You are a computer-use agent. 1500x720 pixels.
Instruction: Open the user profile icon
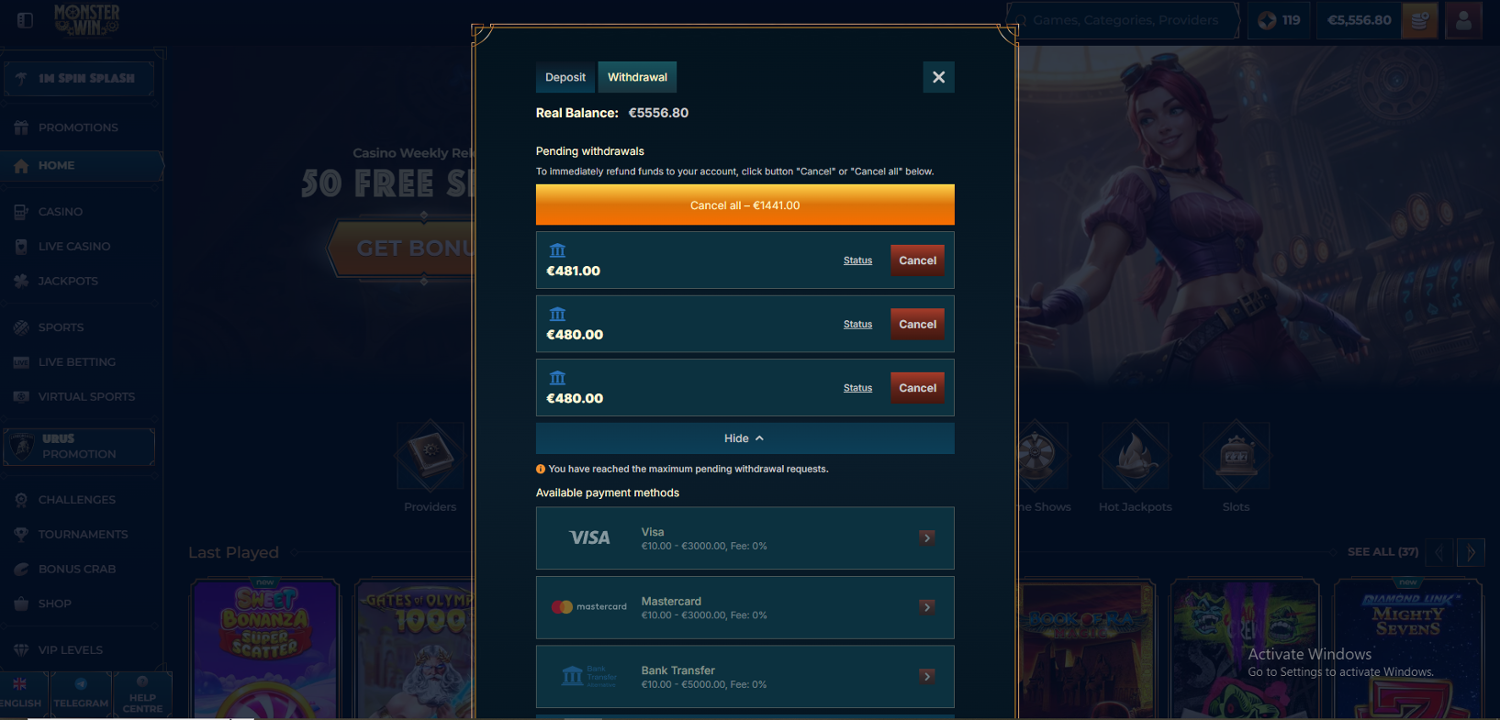pyautogui.click(x=1464, y=20)
